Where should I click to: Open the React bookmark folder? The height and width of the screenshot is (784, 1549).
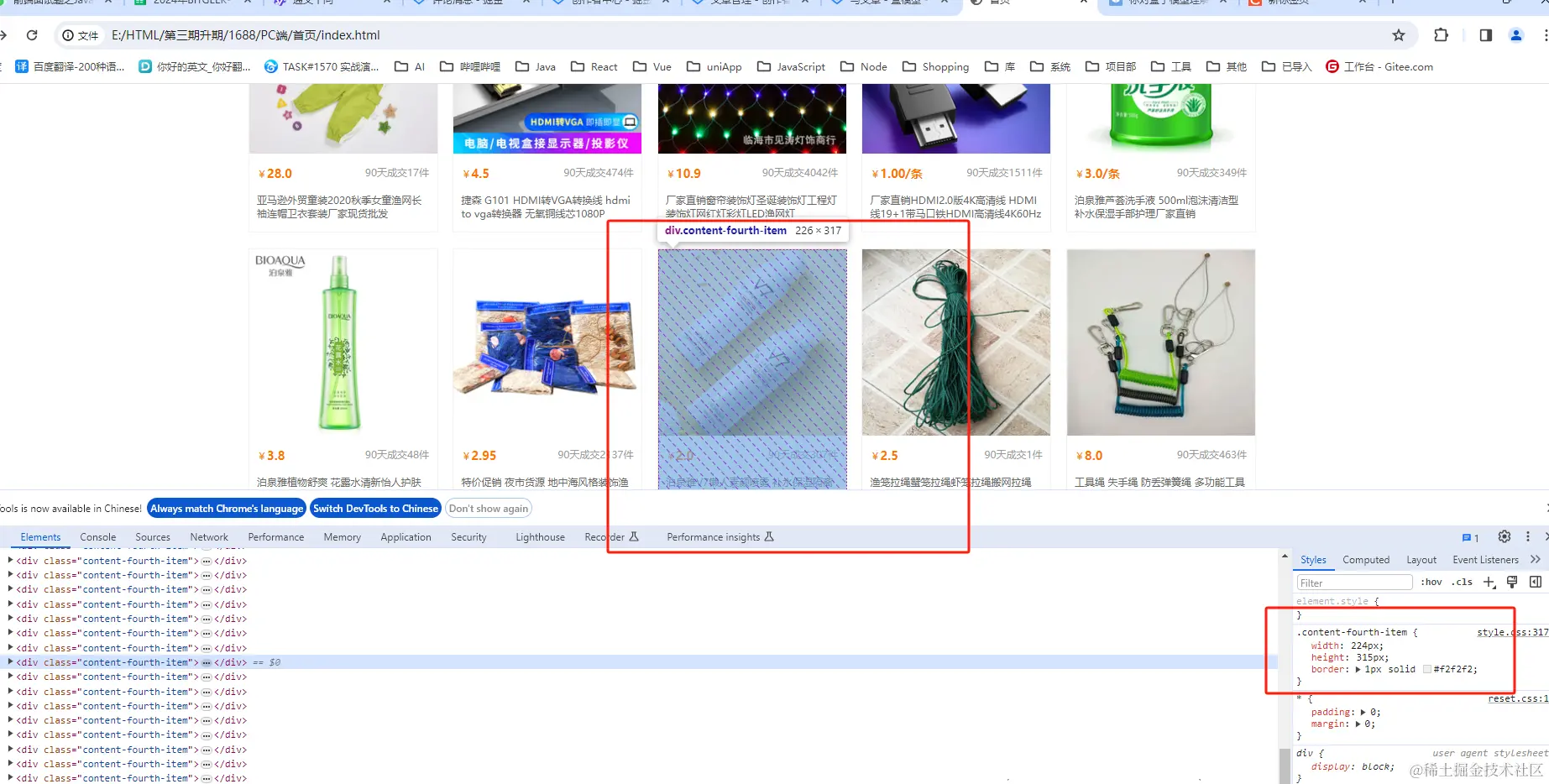[x=594, y=66]
